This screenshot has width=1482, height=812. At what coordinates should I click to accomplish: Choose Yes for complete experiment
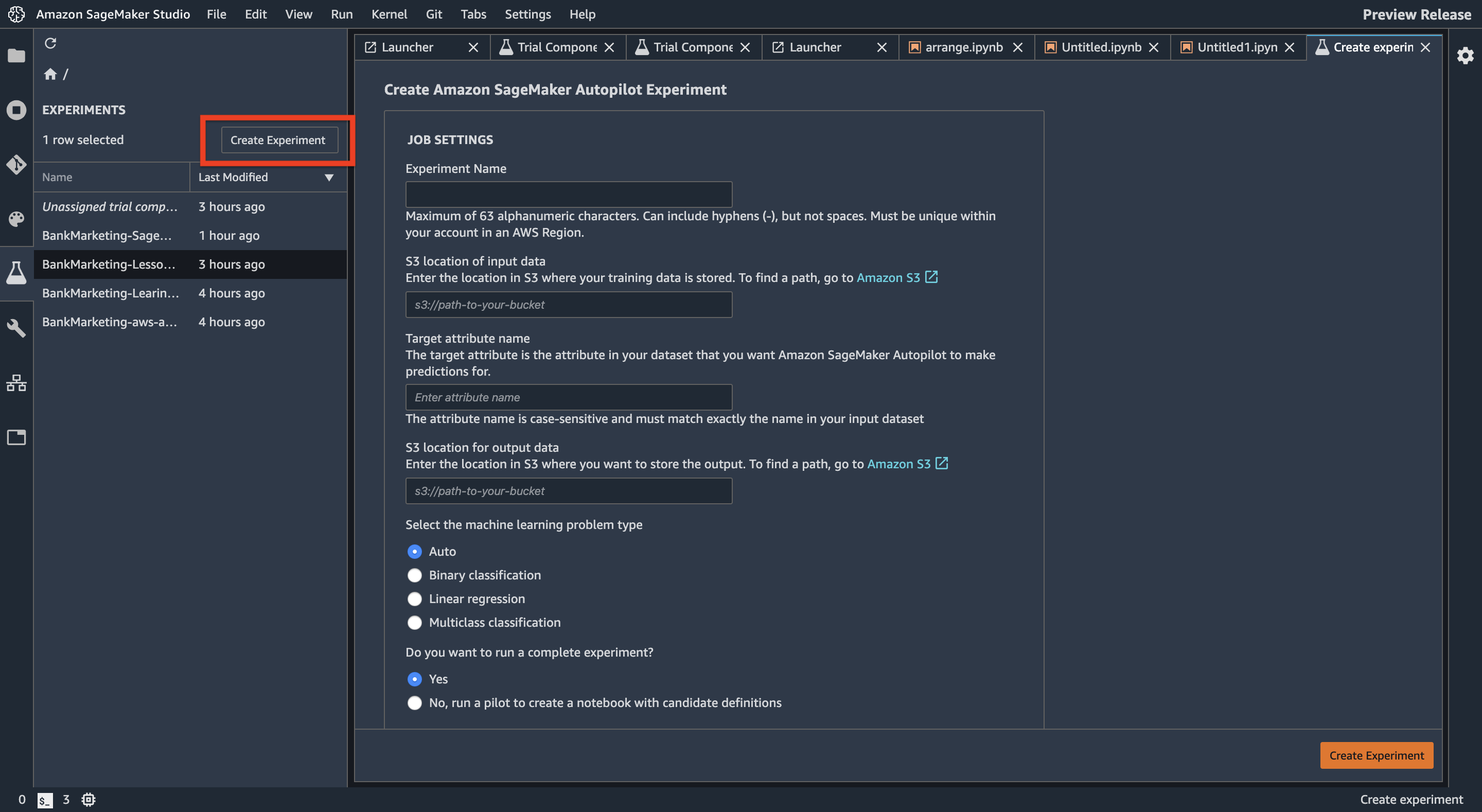click(x=414, y=679)
